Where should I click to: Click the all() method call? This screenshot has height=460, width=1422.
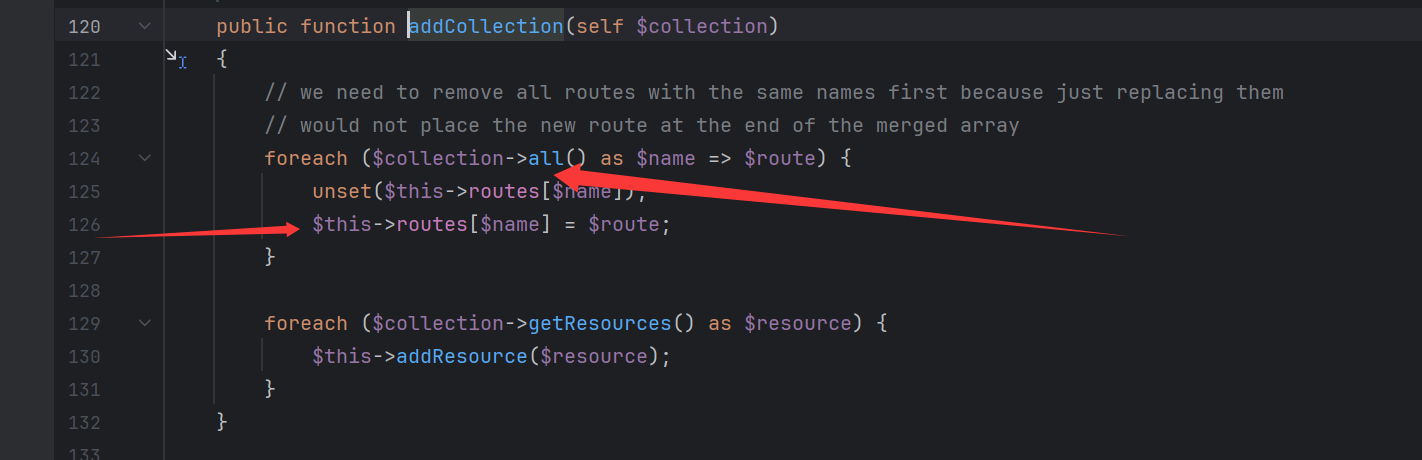tap(545, 158)
